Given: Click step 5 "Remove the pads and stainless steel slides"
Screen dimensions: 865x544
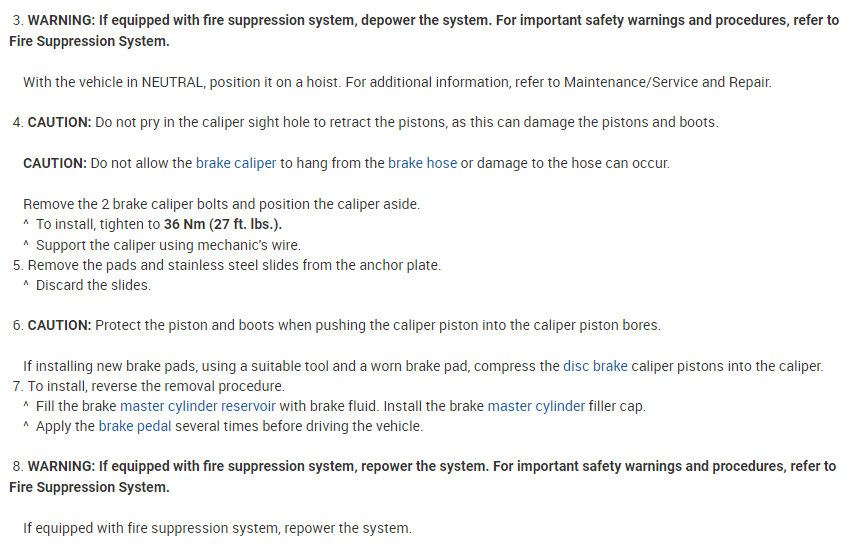Looking at the screenshot, I should [x=234, y=265].
